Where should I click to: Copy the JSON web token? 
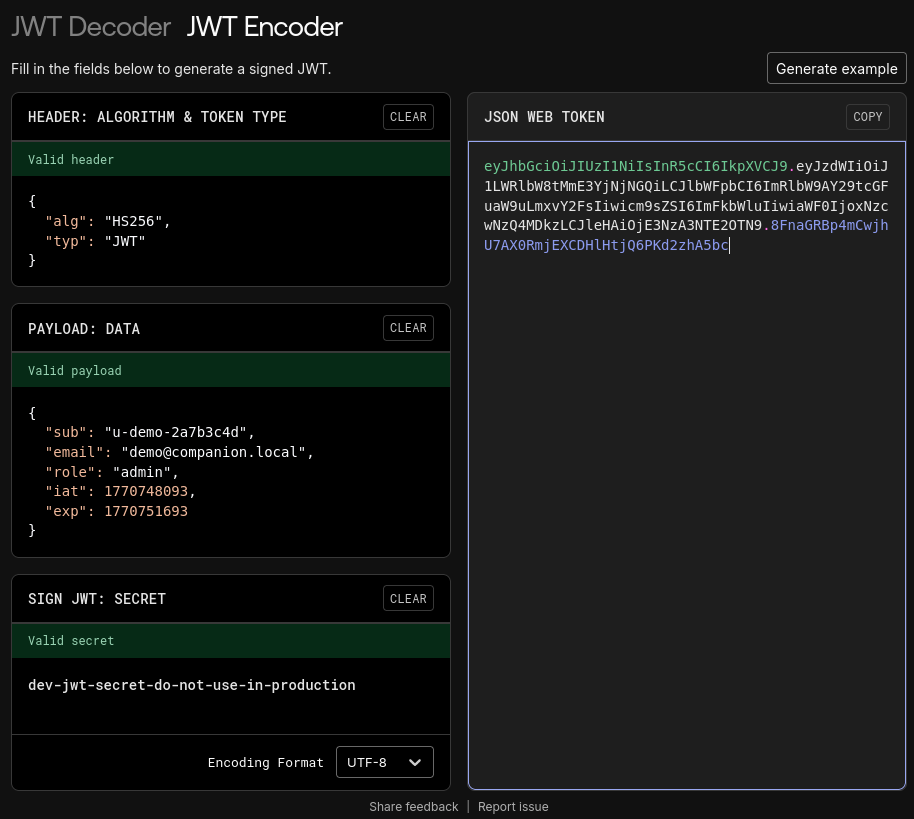(867, 117)
